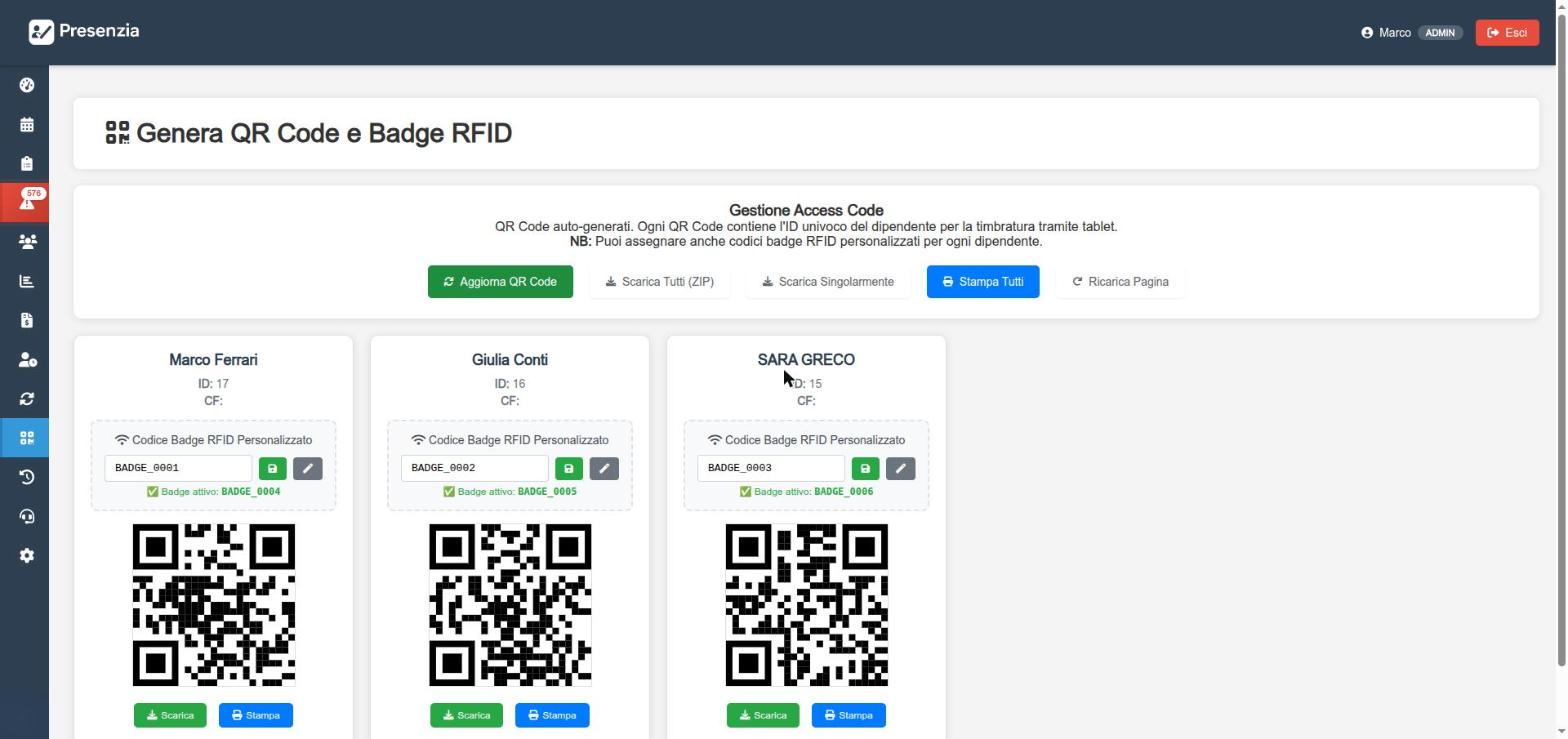Open the calendar icon in sidebar
Screen dimensions: 1568x739
(x=27, y=125)
